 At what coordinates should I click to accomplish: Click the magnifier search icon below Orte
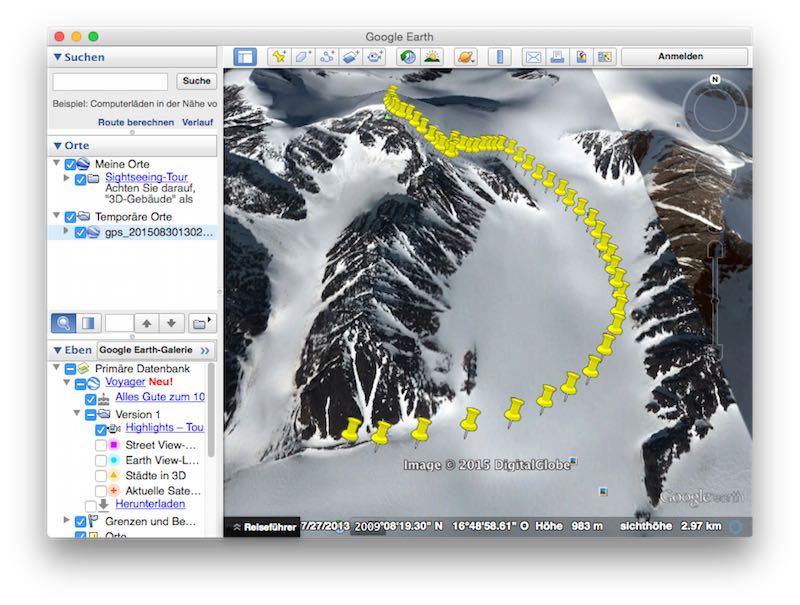pyautogui.click(x=64, y=323)
